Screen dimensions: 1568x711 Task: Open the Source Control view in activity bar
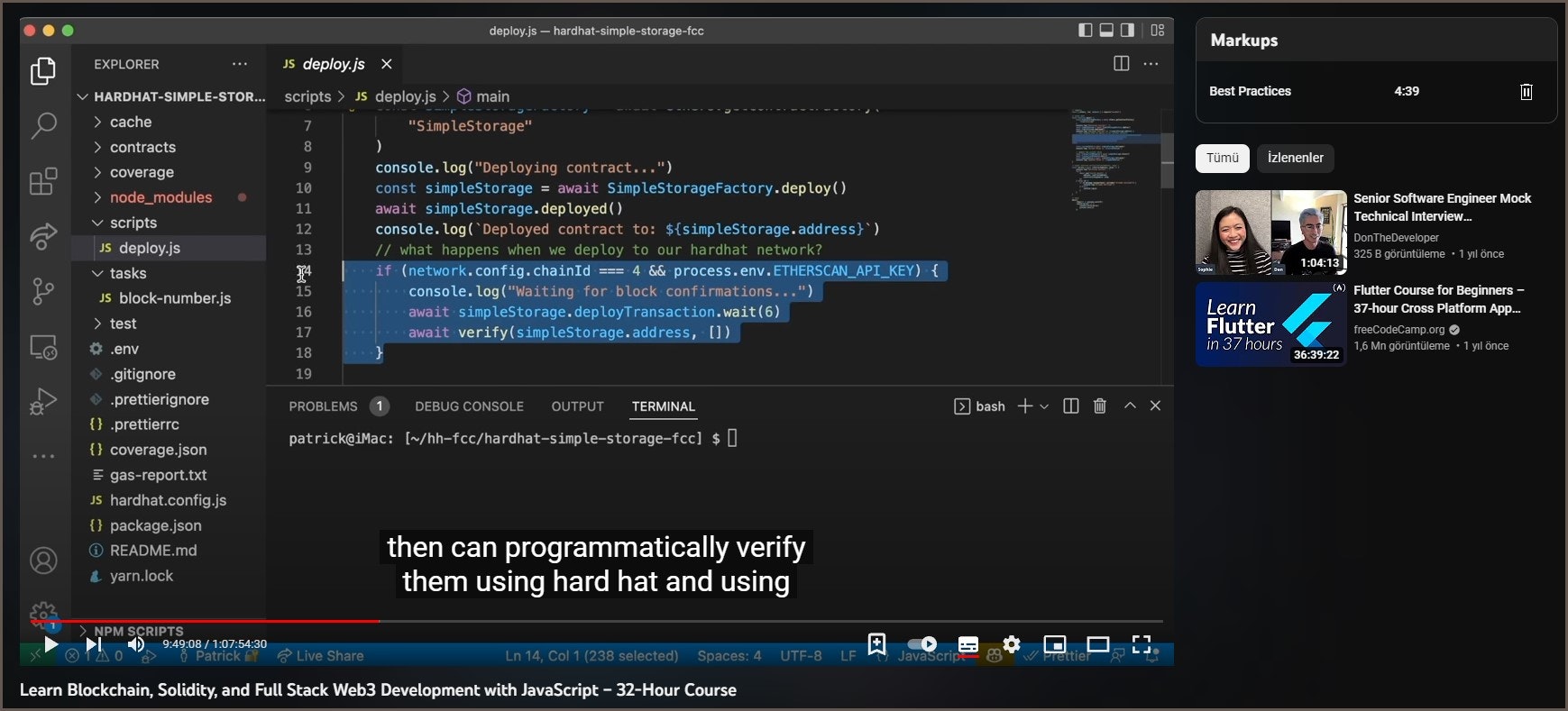coord(43,291)
